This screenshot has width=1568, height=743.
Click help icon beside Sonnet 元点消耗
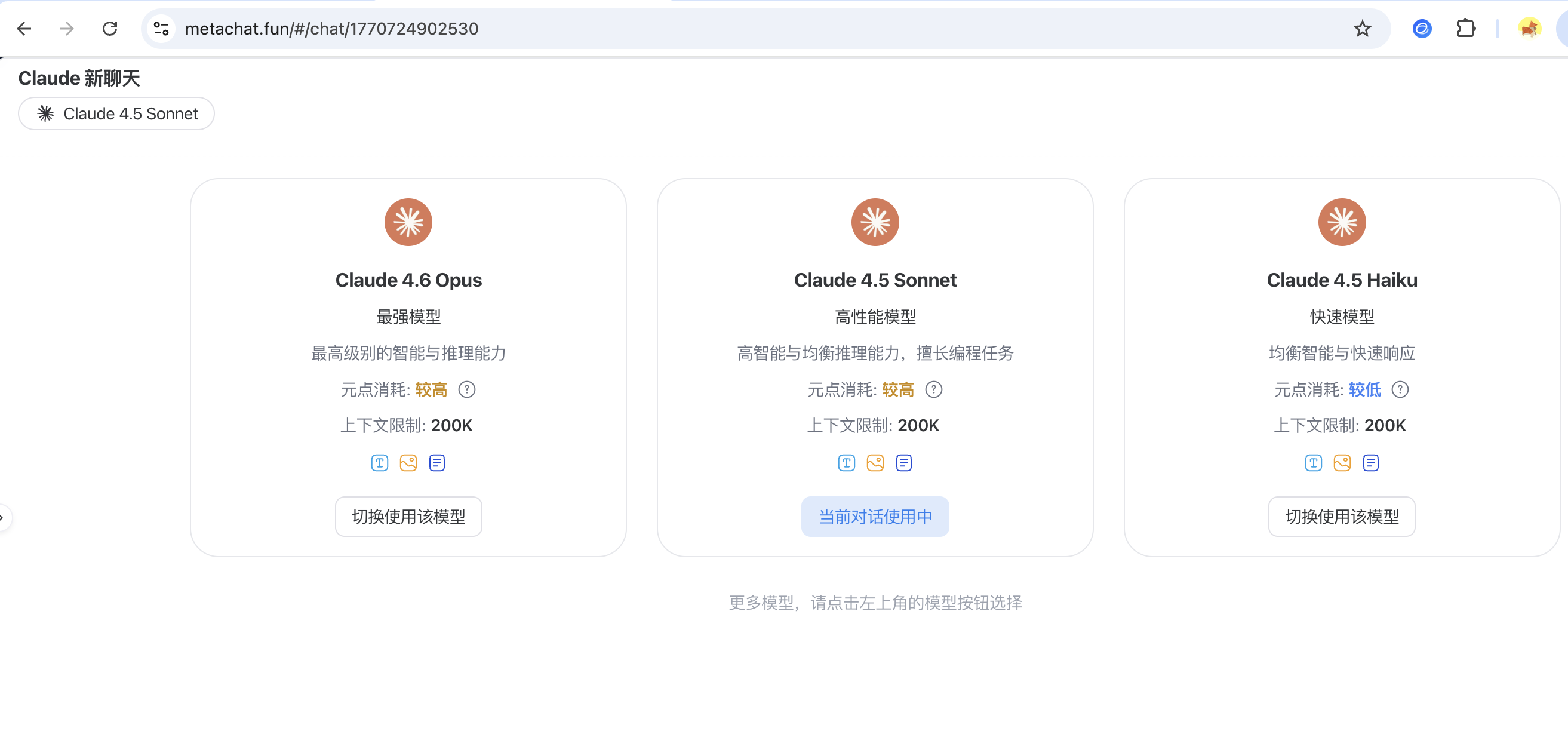(933, 389)
